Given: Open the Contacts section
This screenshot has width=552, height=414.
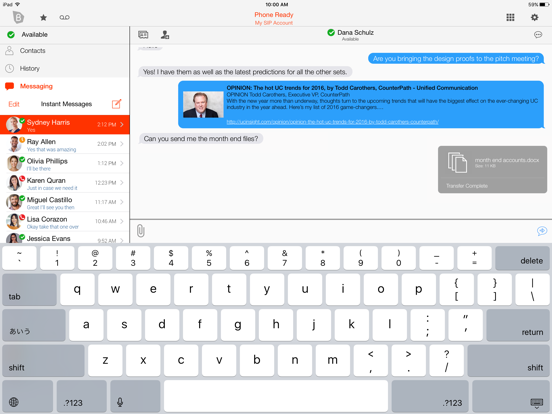Looking at the screenshot, I should pyautogui.click(x=64, y=51).
